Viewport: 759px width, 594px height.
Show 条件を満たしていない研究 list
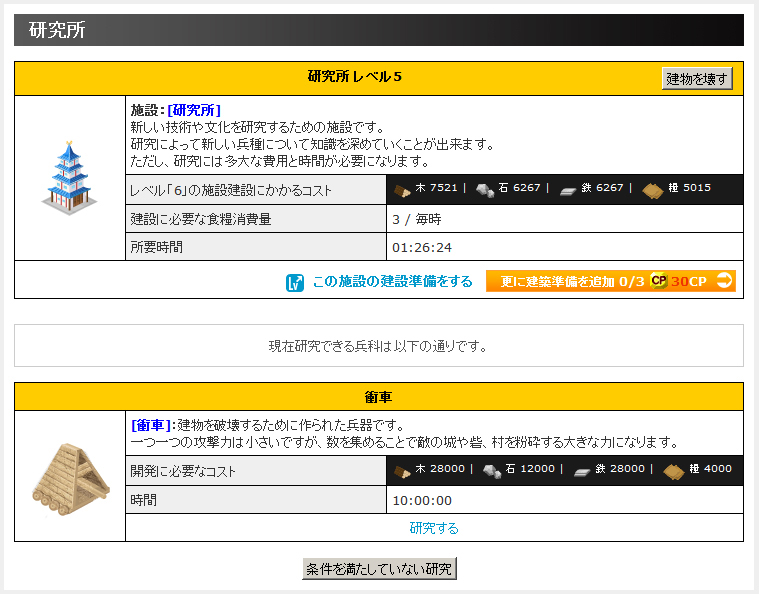[379, 569]
